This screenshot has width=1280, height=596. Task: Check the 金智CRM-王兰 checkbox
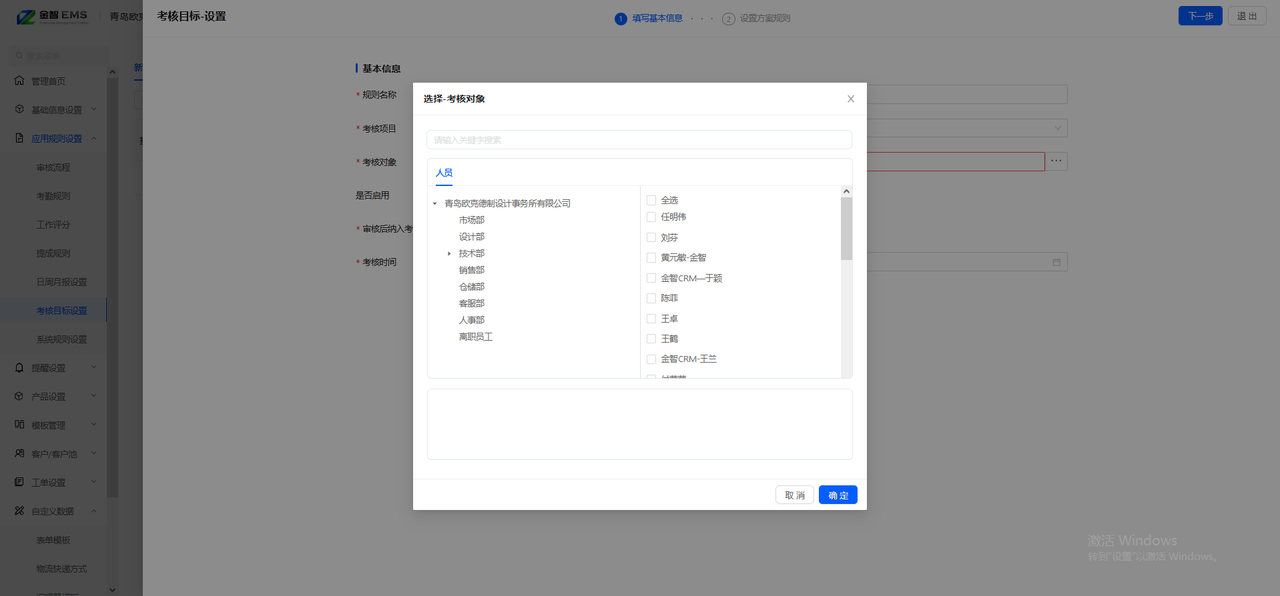tap(651, 359)
